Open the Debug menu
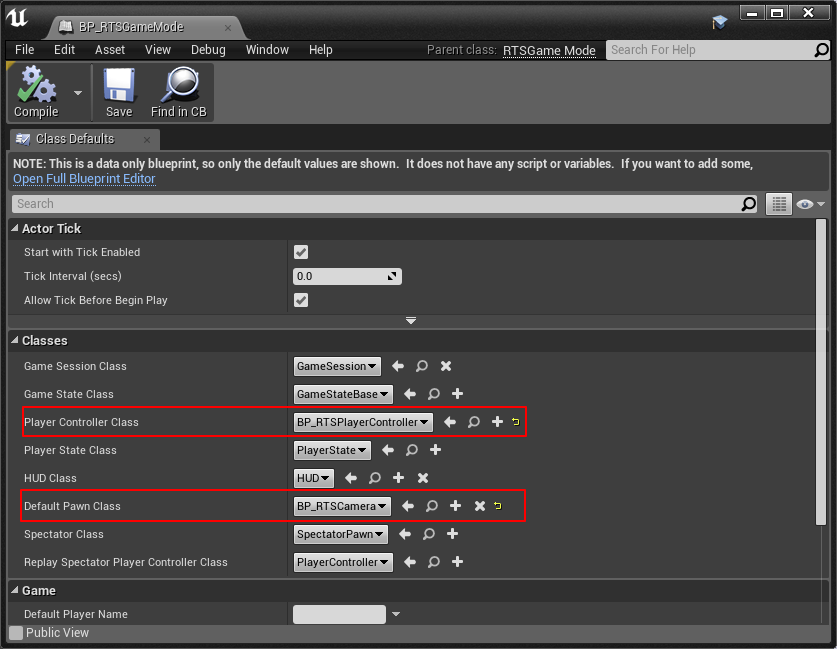Screen dimensions: 837x649 pyautogui.click(x=208, y=50)
